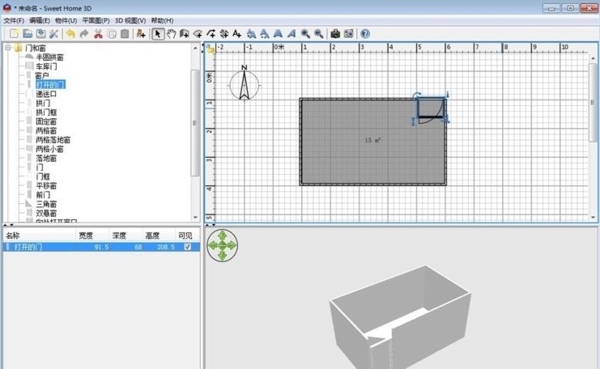600x369 pixels.
Task: Select 打开的门 row in home furniture list
Action: pos(101,247)
